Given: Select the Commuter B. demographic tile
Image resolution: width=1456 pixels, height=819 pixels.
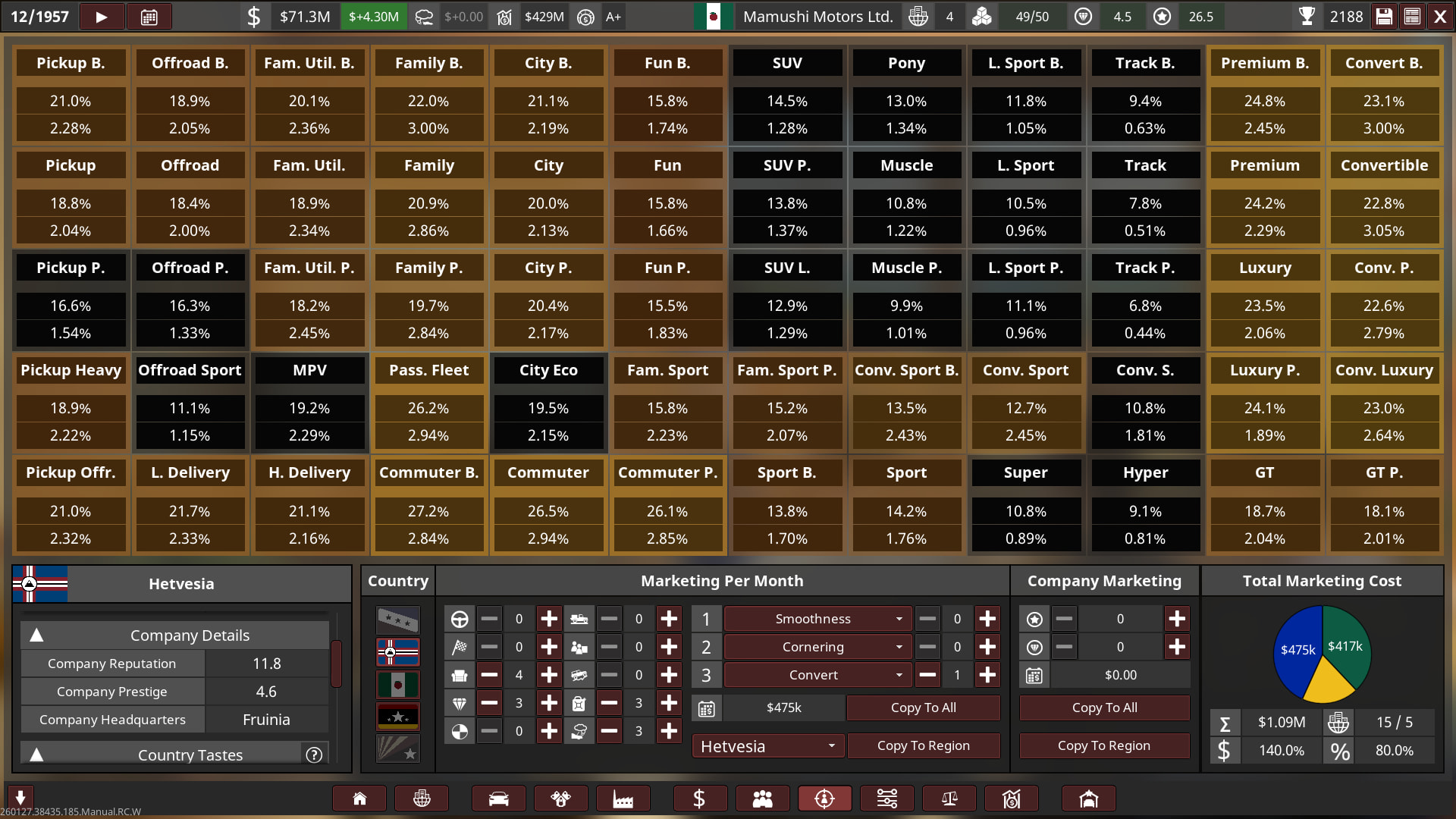Looking at the screenshot, I should (428, 505).
